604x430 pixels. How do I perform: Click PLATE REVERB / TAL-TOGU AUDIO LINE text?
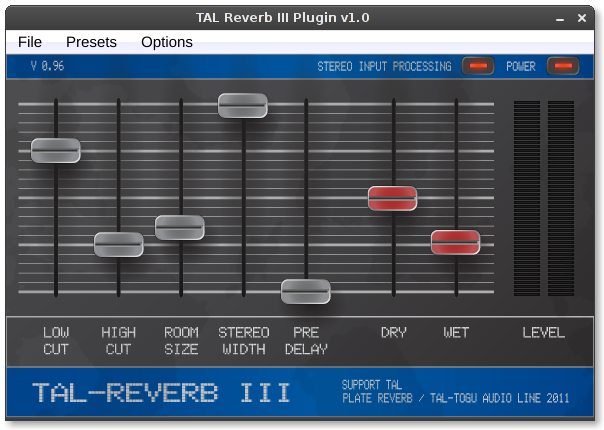point(456,398)
